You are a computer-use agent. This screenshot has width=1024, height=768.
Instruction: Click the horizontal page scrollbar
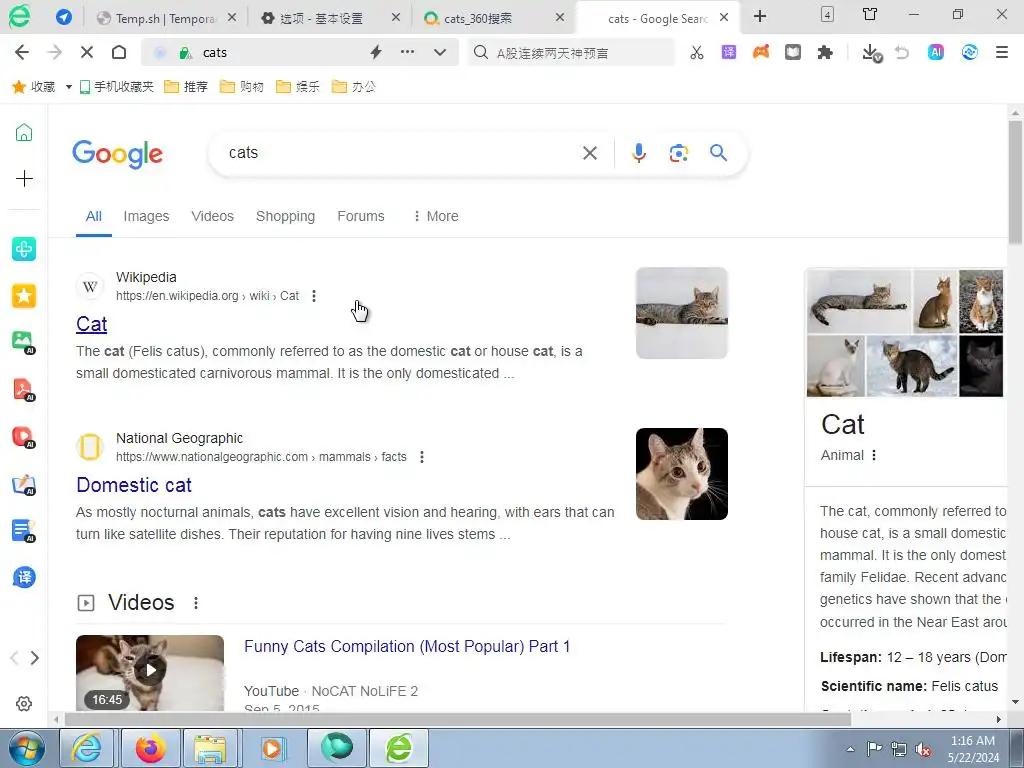[x=457, y=719]
